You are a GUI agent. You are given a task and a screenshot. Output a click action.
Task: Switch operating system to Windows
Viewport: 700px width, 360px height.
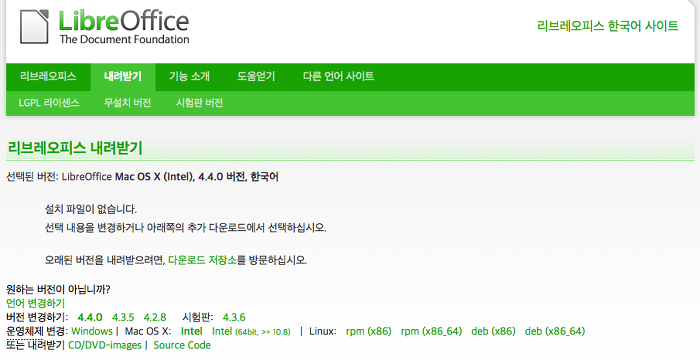pyautogui.click(x=92, y=331)
